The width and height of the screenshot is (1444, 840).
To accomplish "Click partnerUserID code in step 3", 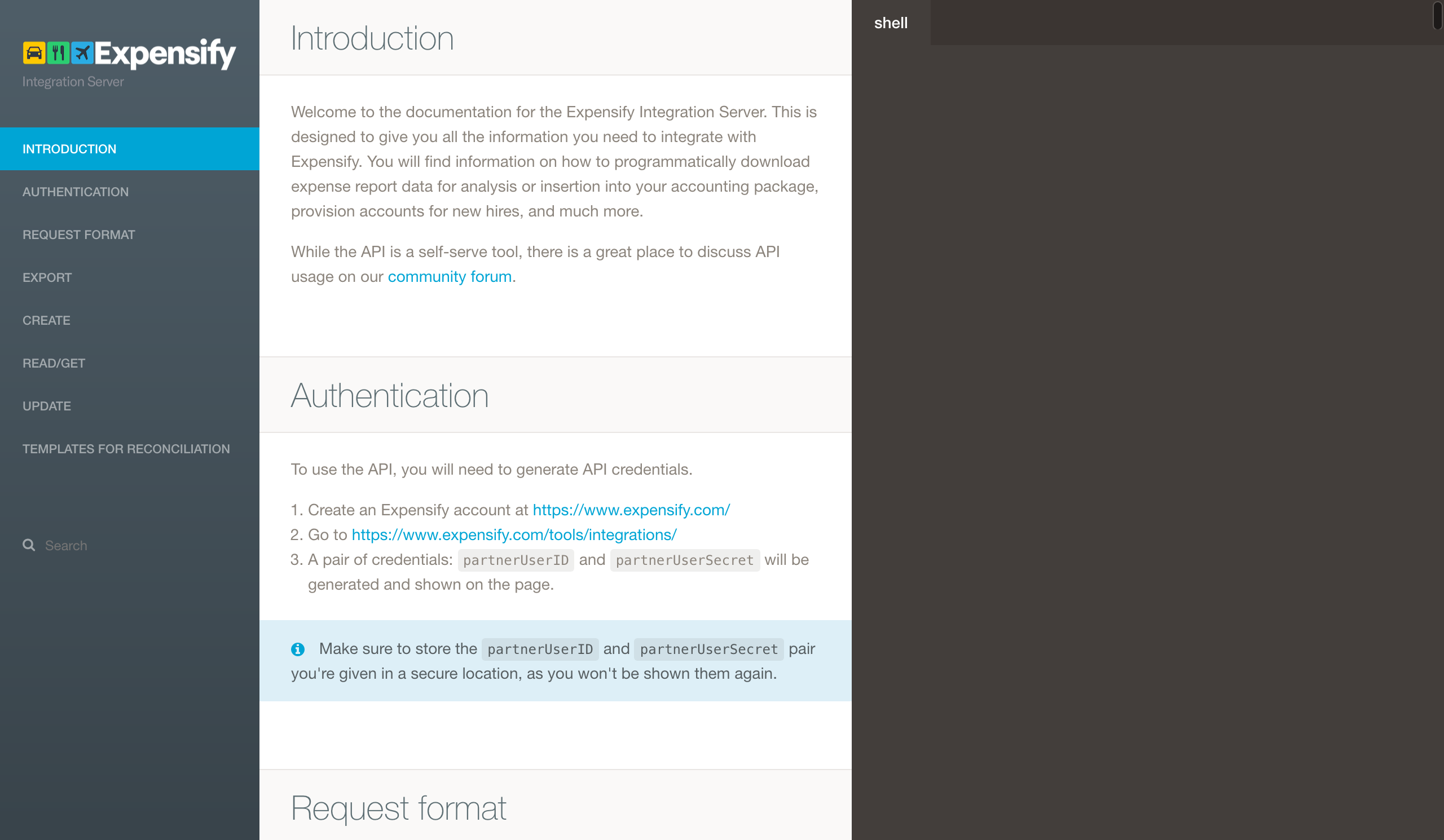I will coord(516,560).
